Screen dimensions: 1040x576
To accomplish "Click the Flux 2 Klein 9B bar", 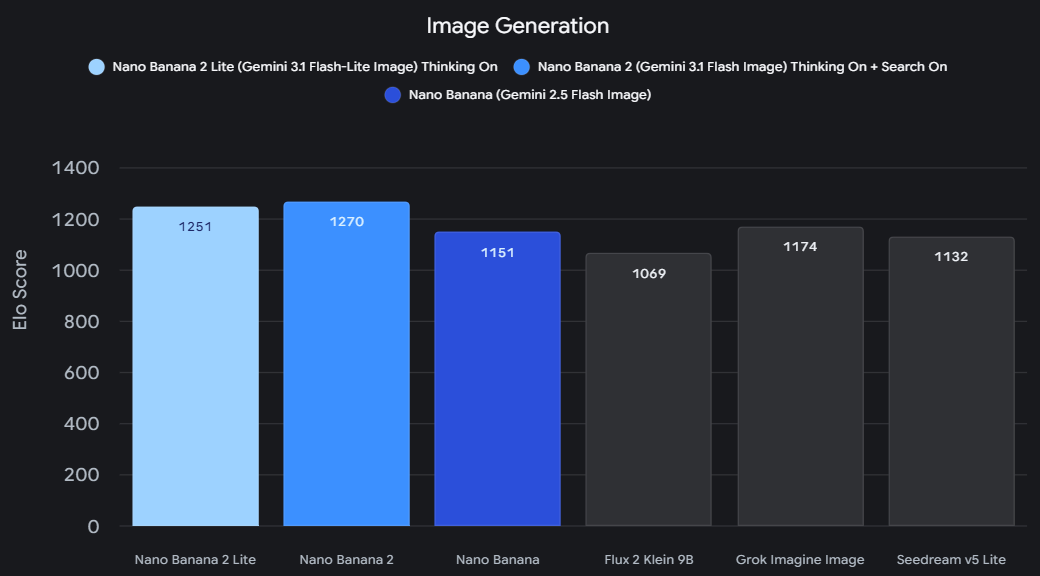I will point(649,390).
